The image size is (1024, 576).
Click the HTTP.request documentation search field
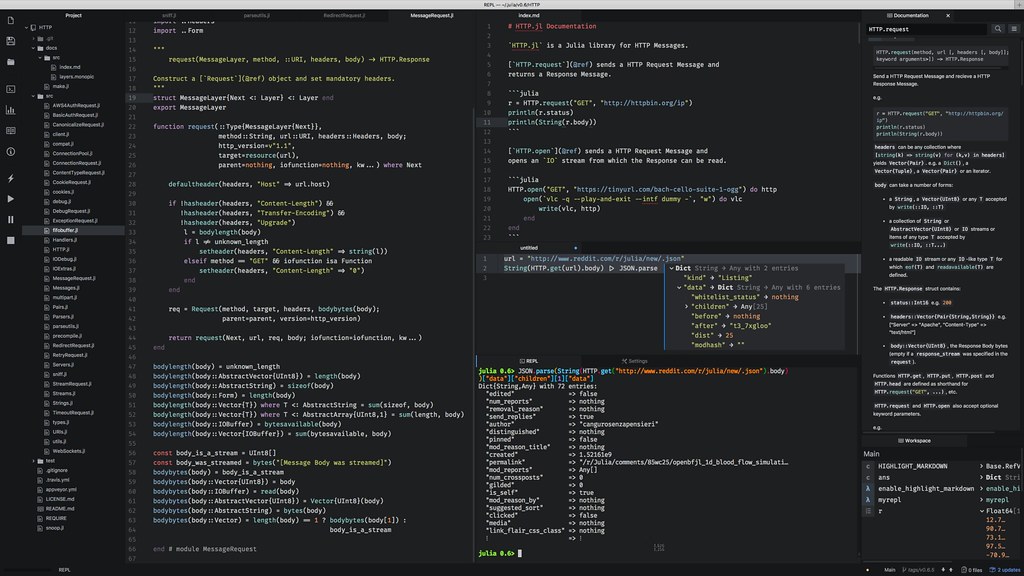[x=927, y=29]
